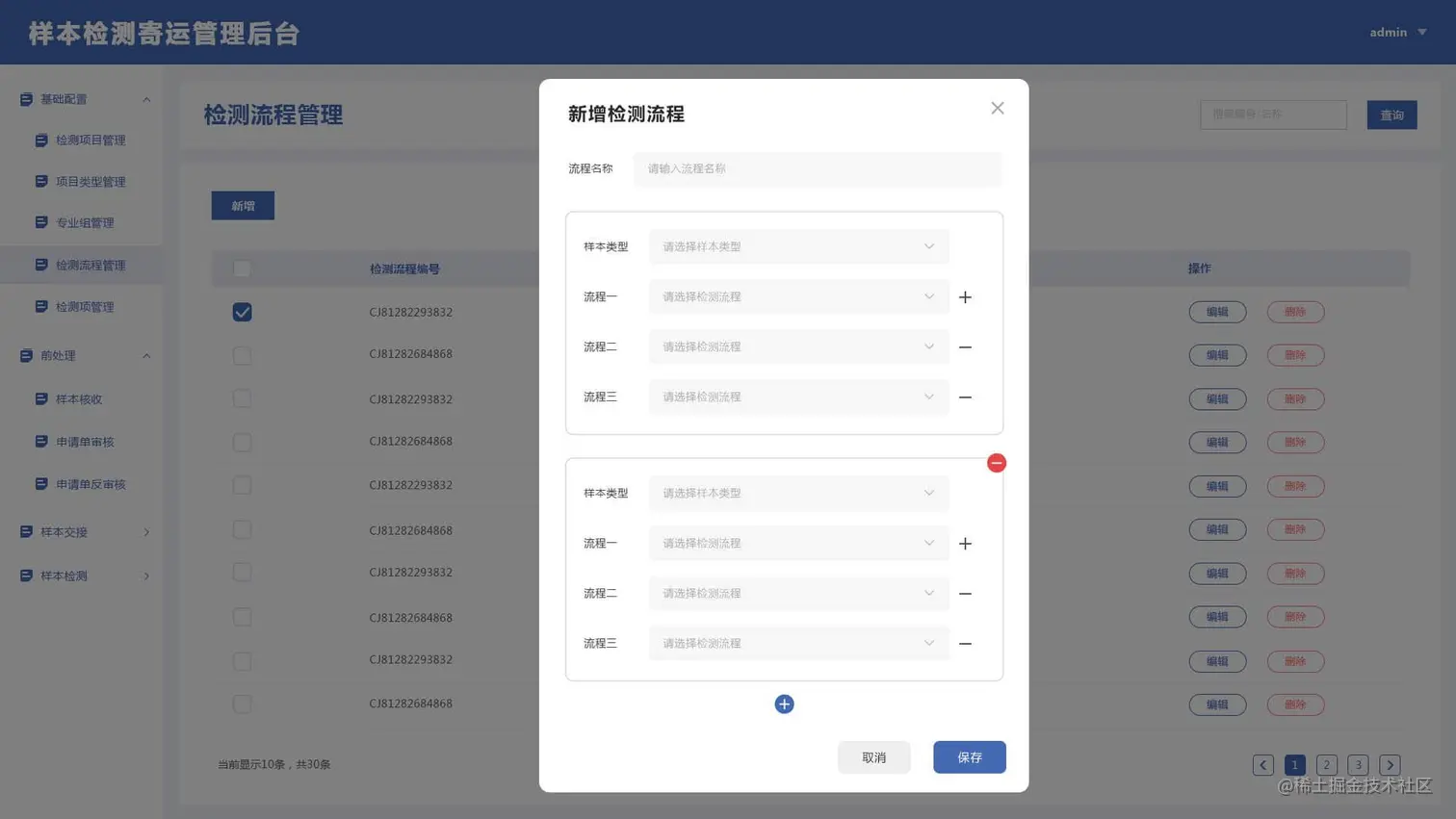
Task: Go to page 1 in pagination
Action: point(1295,765)
